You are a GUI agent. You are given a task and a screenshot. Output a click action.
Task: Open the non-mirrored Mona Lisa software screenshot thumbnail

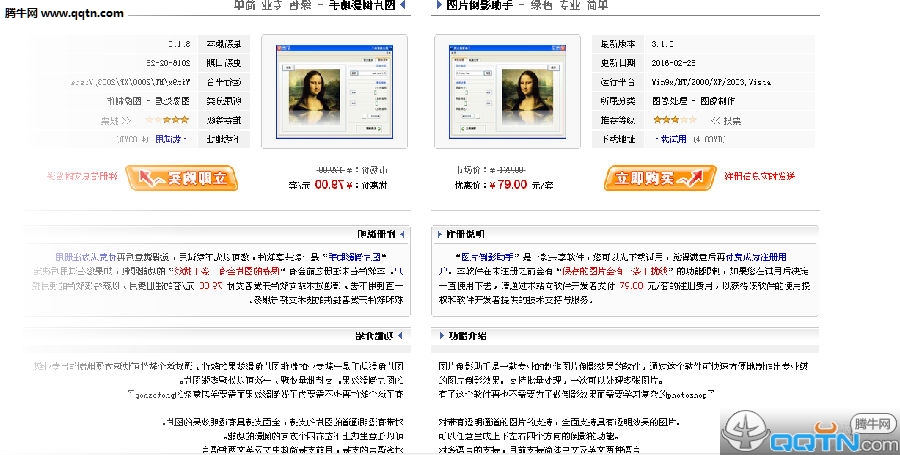pos(507,91)
